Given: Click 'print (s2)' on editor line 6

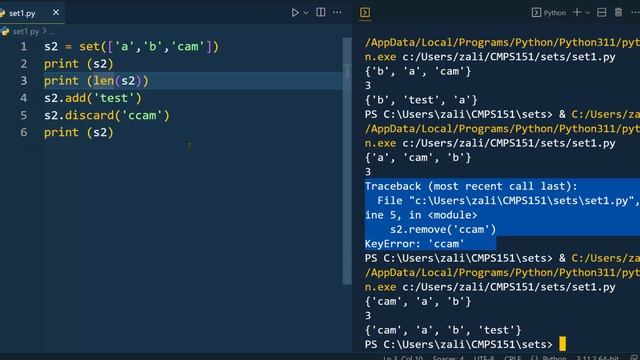Looking at the screenshot, I should (79, 132).
